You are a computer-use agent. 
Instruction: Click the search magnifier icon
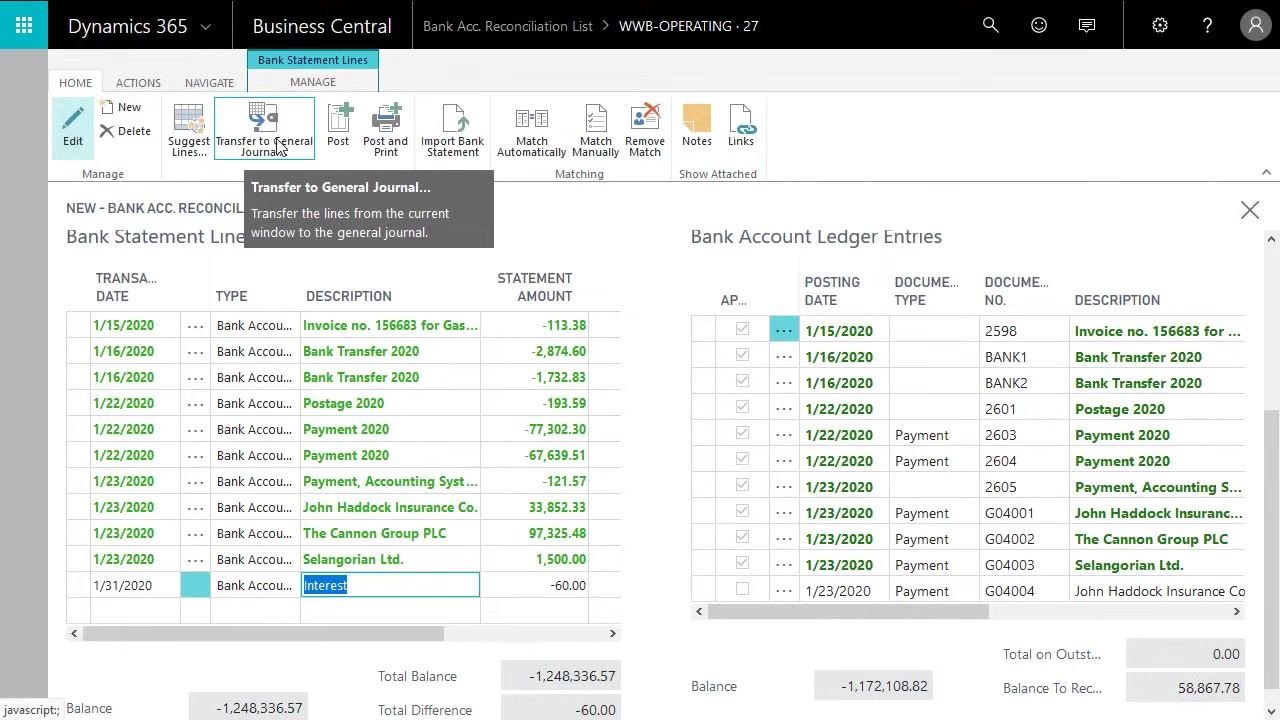click(x=991, y=25)
